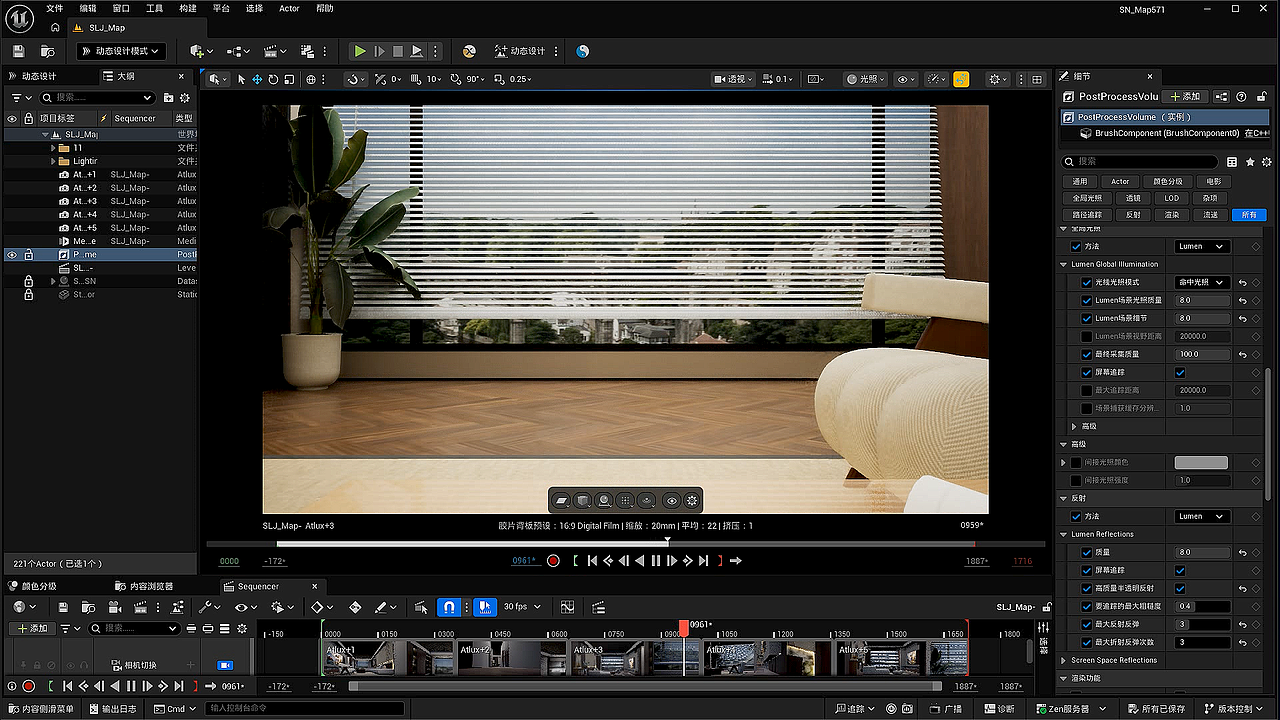Screen dimensions: 1280x720
Task: Open the Outliner settings gear
Action: click(184, 98)
